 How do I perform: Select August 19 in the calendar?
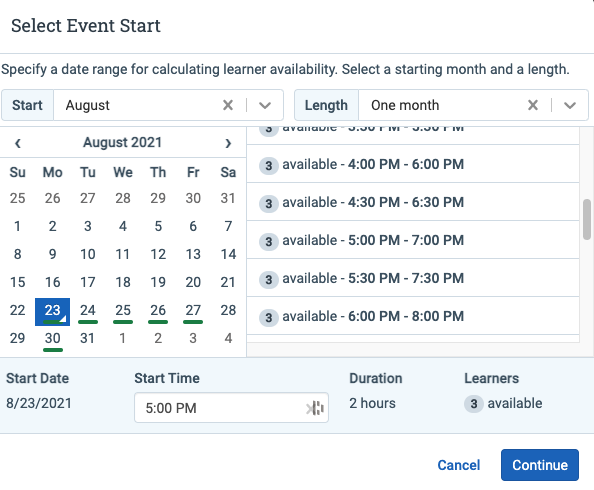tap(158, 283)
